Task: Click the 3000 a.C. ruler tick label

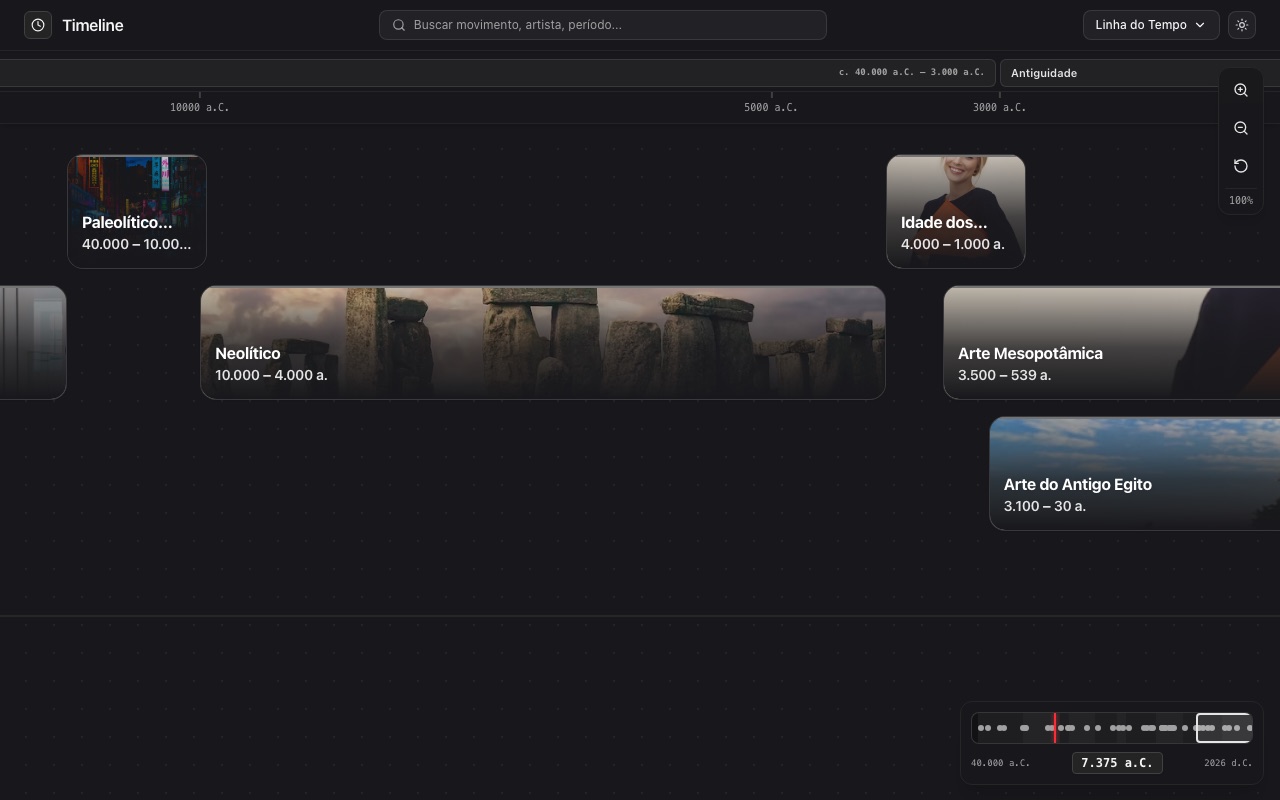Action: coord(999,107)
